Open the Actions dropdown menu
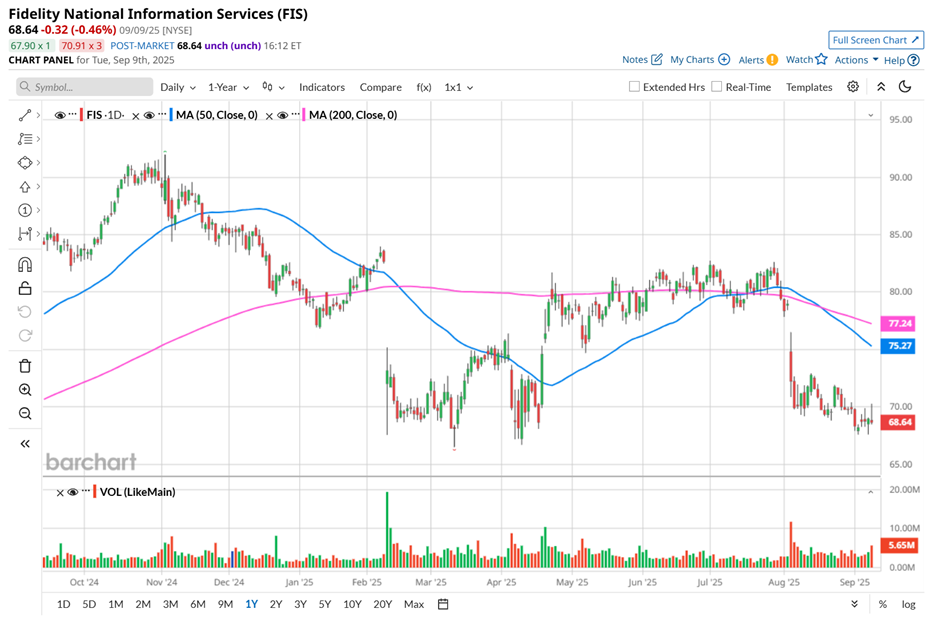Viewport: 940px width, 617px height. pos(857,59)
